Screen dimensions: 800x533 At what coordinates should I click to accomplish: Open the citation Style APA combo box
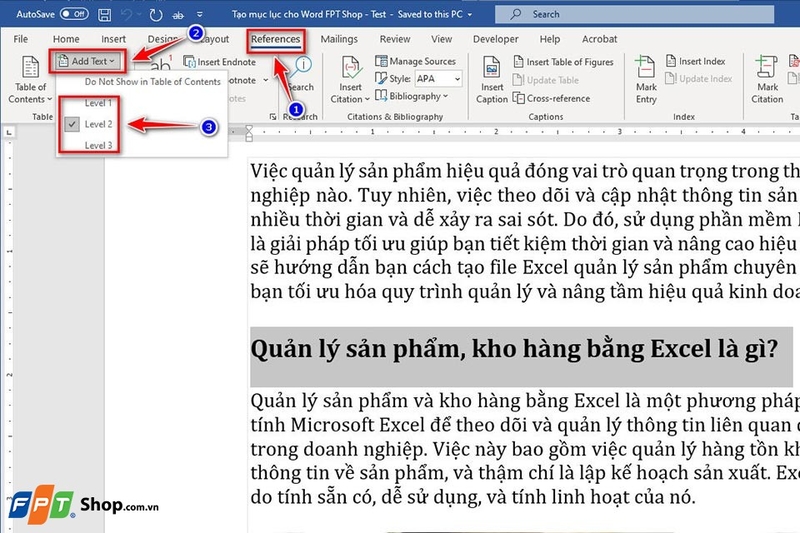coord(438,79)
